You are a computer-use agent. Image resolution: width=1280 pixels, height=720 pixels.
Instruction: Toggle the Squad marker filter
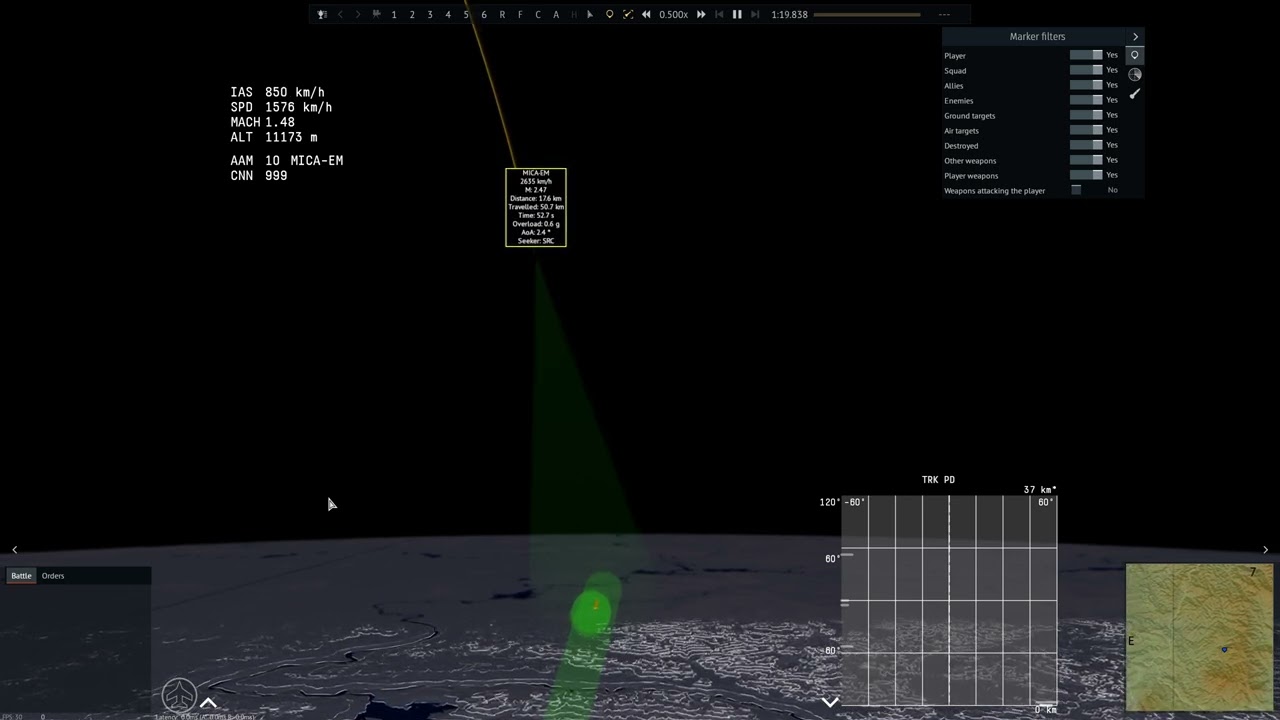click(1086, 70)
